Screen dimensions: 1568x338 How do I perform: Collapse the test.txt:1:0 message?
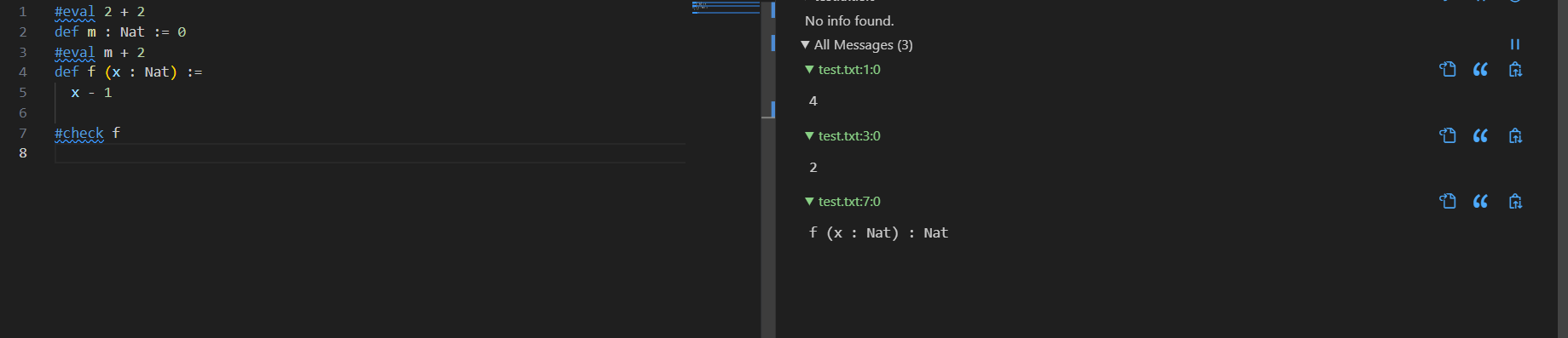(810, 70)
